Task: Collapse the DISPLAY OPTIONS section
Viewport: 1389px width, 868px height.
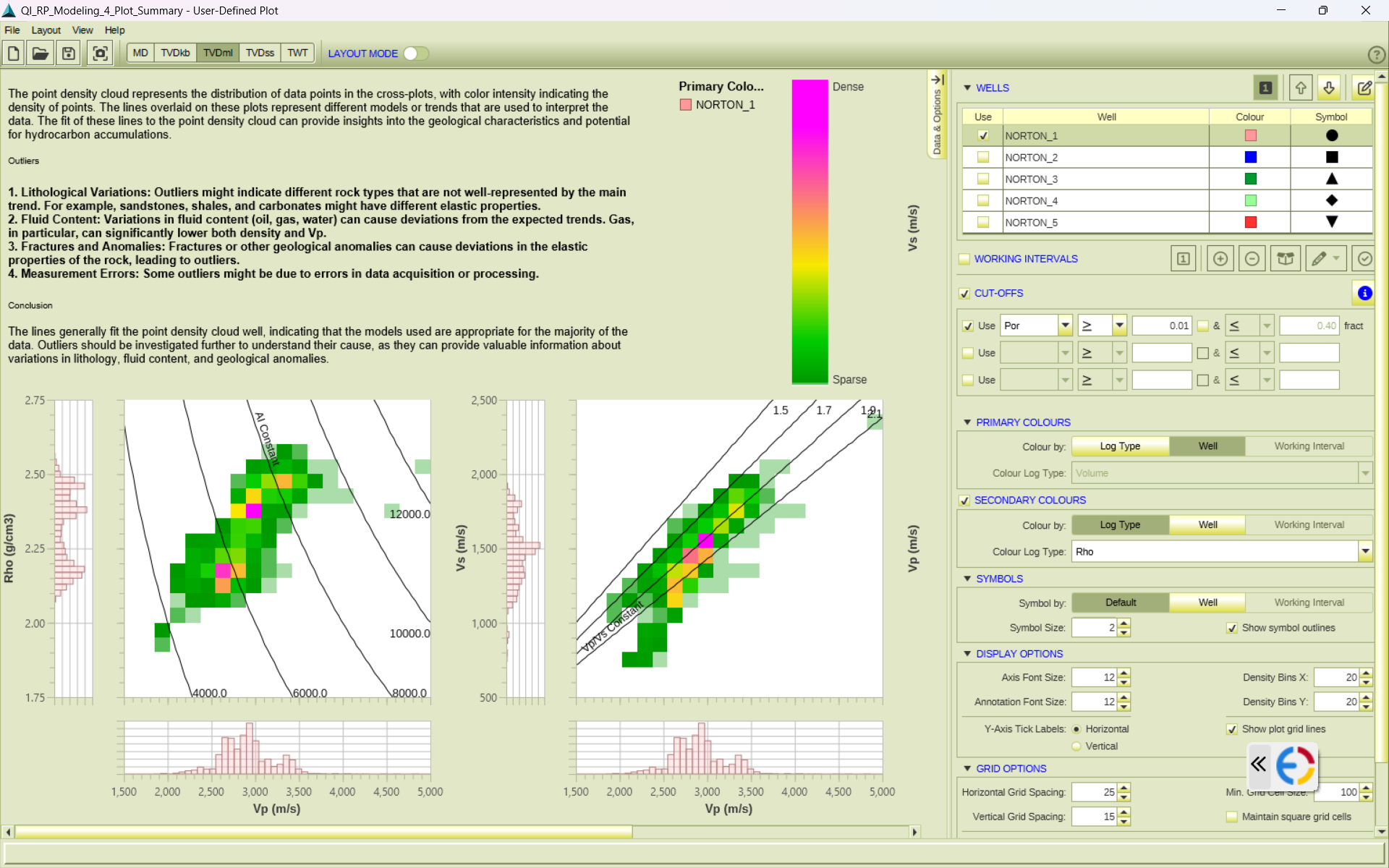Action: coord(967,654)
